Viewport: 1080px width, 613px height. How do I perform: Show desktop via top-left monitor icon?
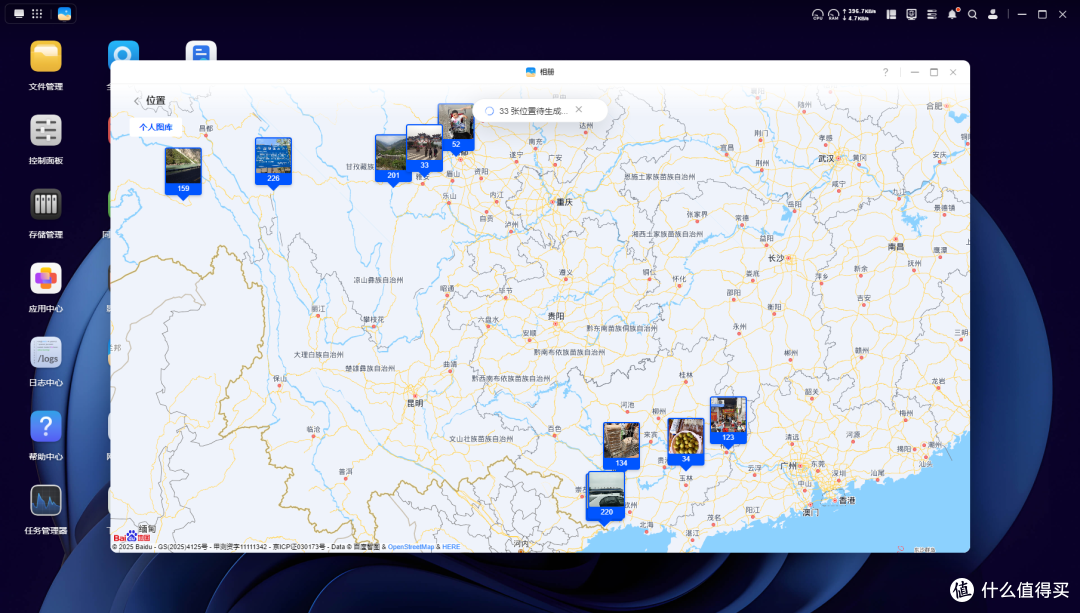coord(19,14)
